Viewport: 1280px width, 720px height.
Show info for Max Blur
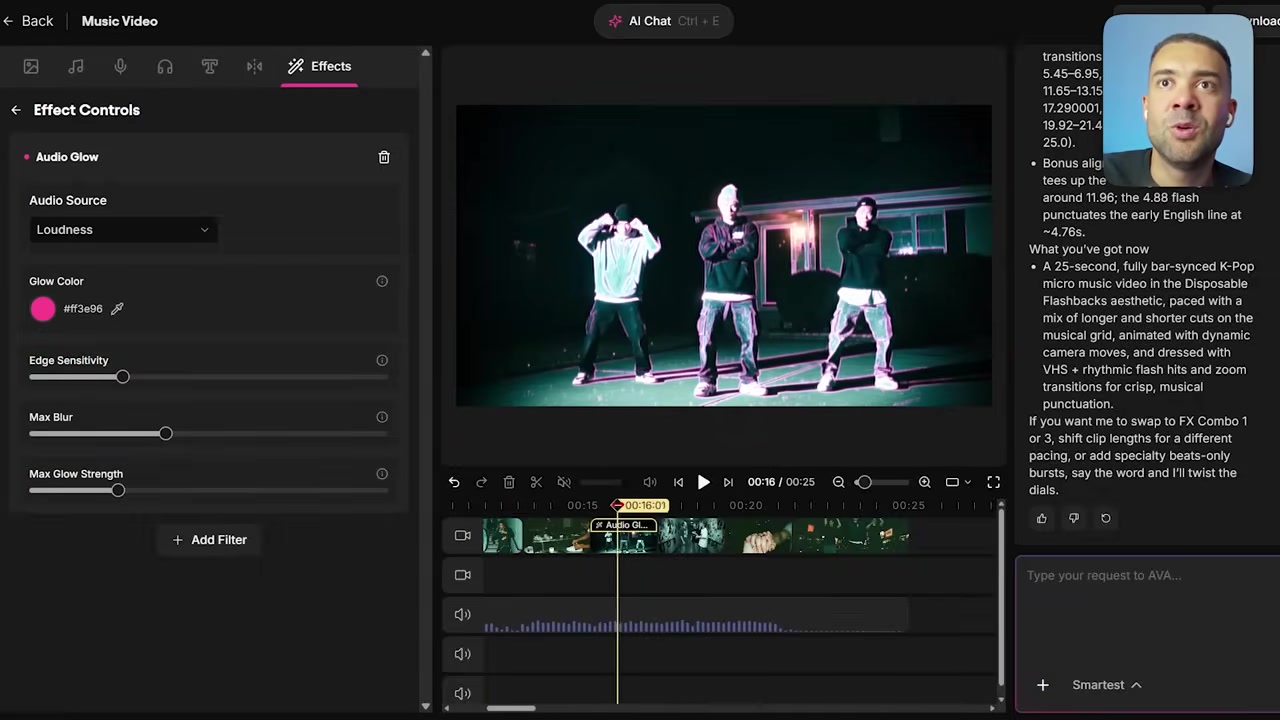382,417
